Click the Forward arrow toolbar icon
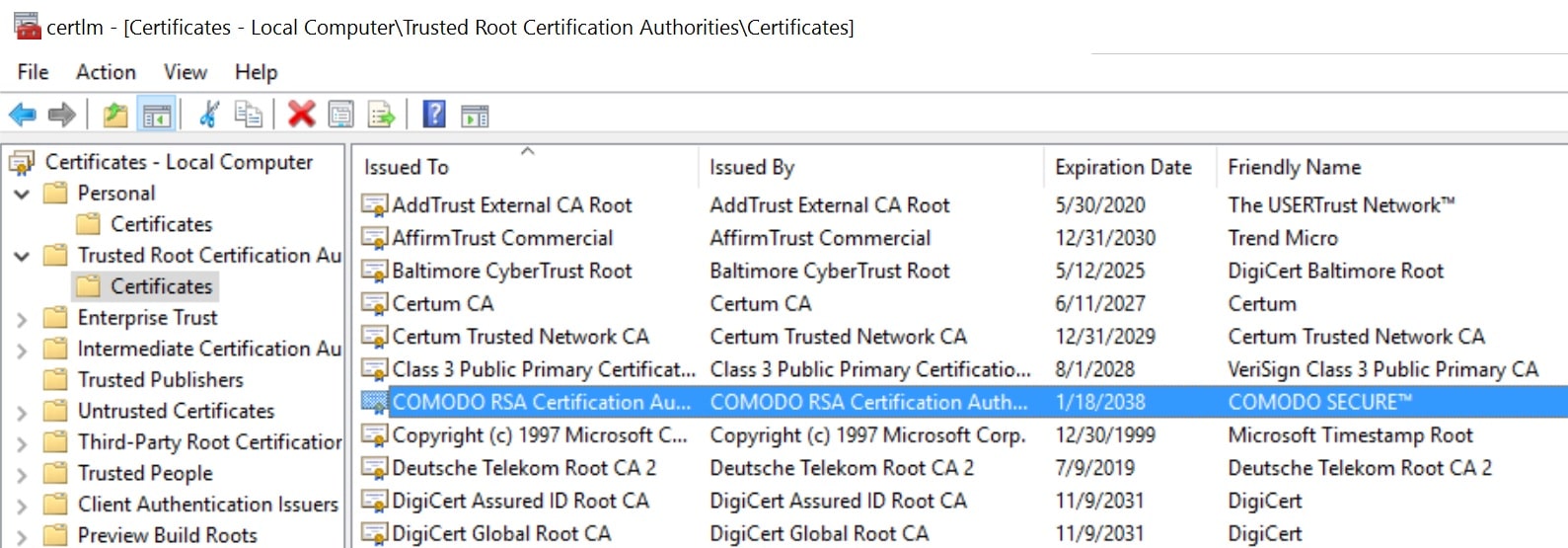 [x=62, y=116]
